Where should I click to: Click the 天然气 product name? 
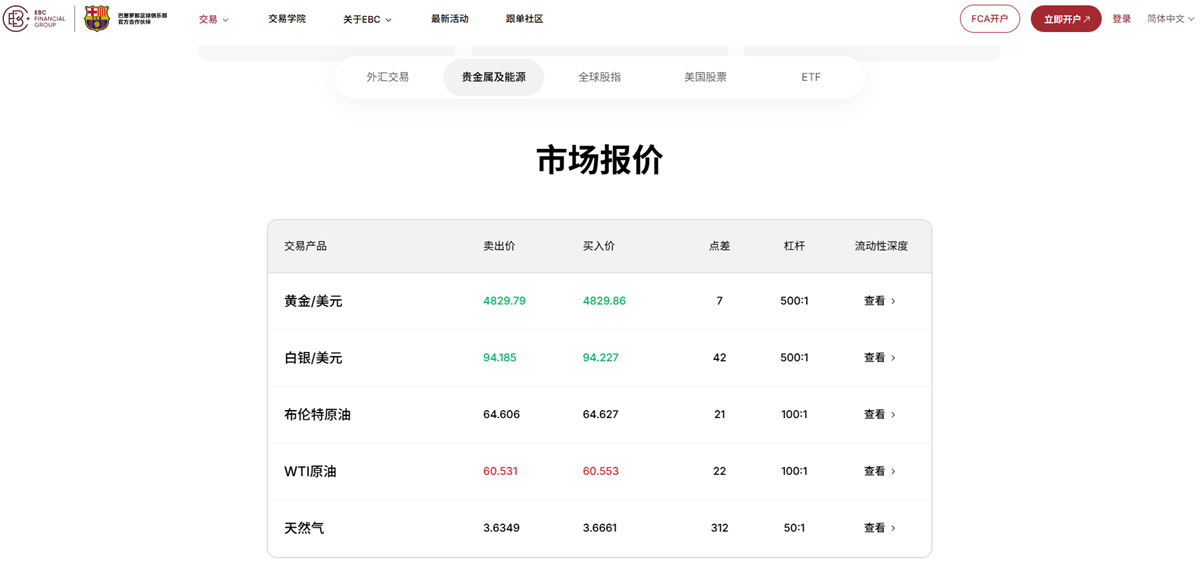point(304,528)
